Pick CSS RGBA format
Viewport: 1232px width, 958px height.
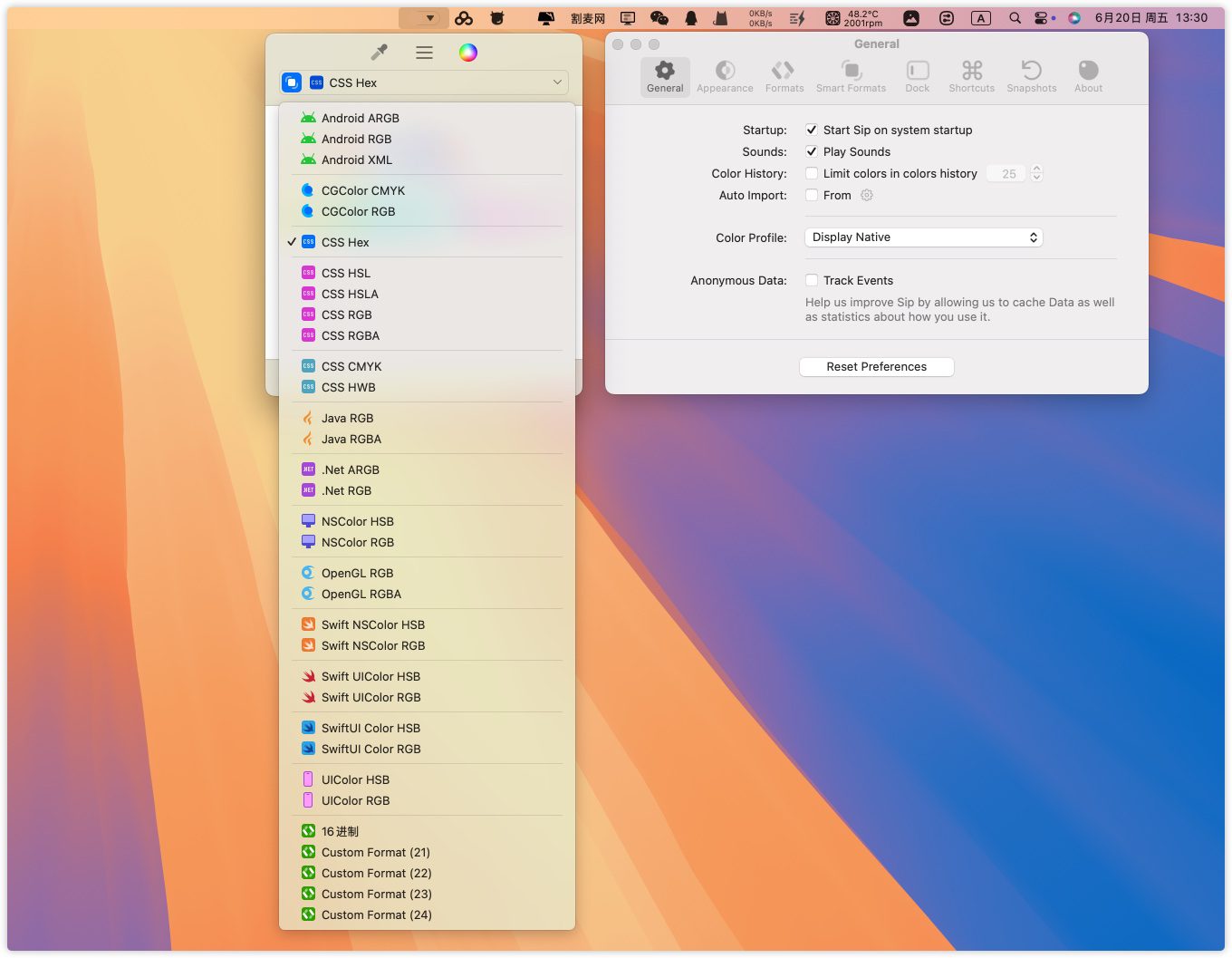point(428,335)
